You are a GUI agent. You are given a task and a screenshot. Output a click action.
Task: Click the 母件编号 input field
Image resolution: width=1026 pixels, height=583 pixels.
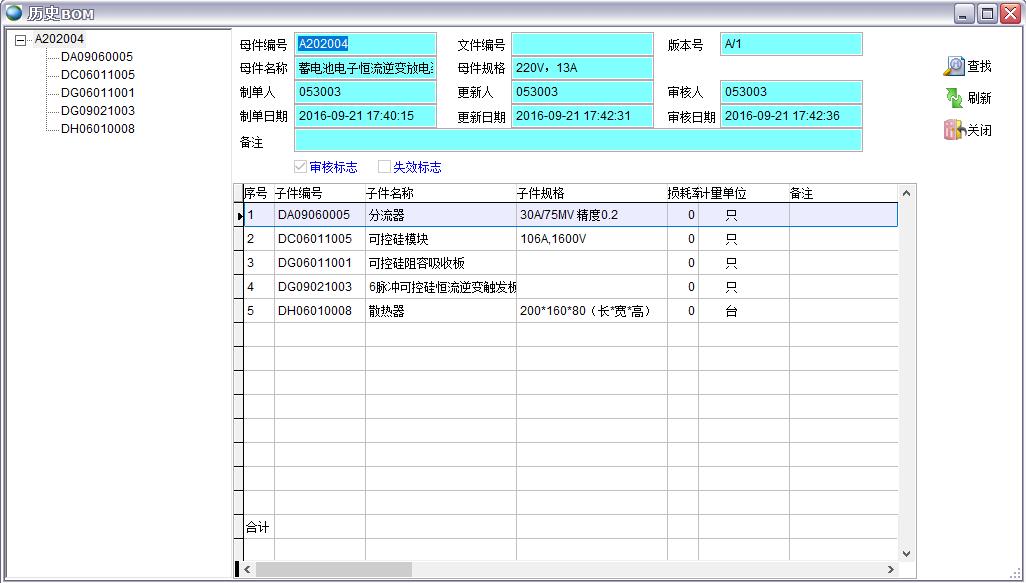(x=366, y=44)
